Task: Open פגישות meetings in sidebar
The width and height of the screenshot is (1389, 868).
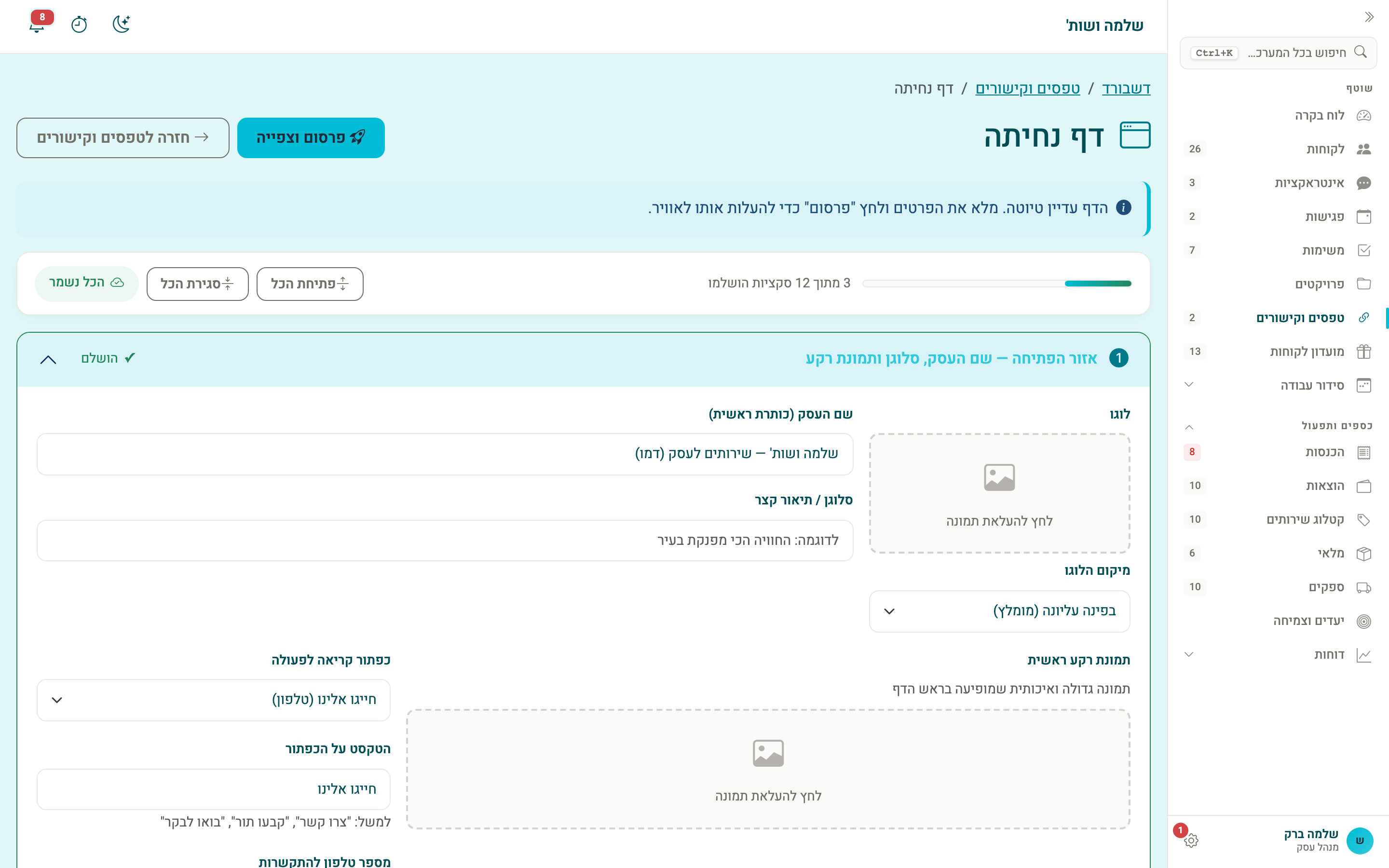Action: 1278,217
